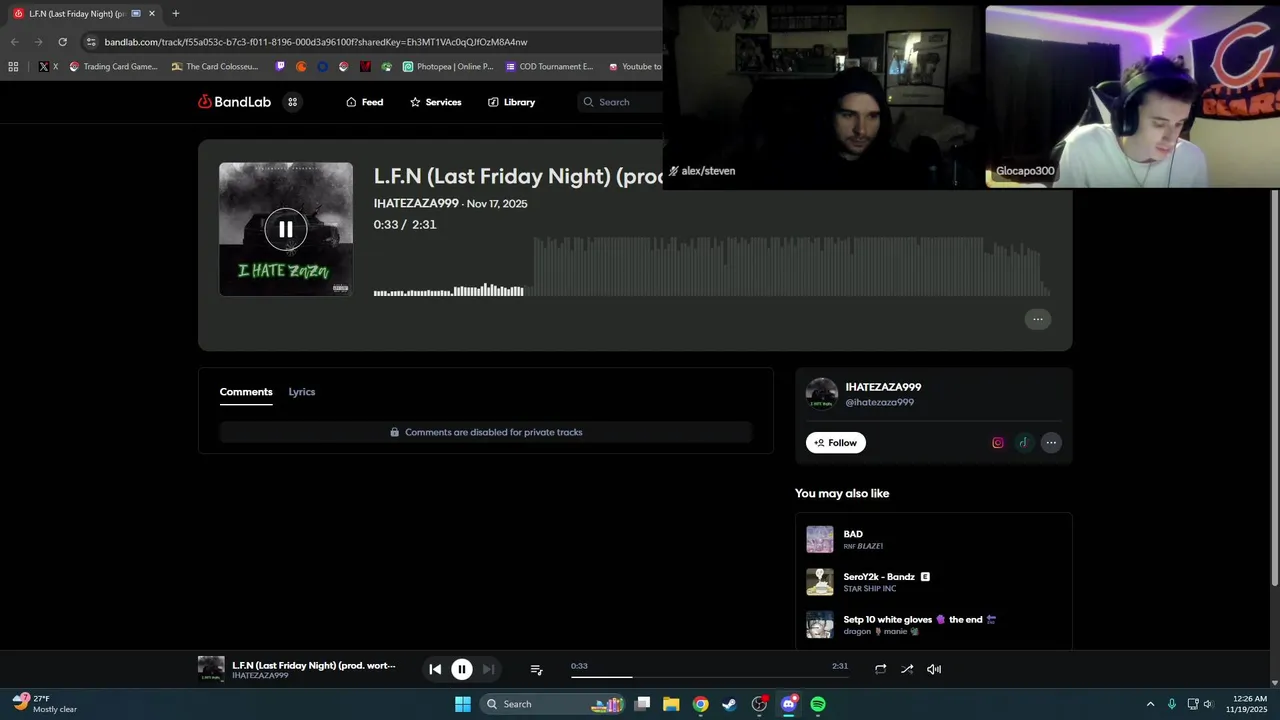This screenshot has width=1280, height=720.
Task: Go back in browser history
Action: pos(14,42)
